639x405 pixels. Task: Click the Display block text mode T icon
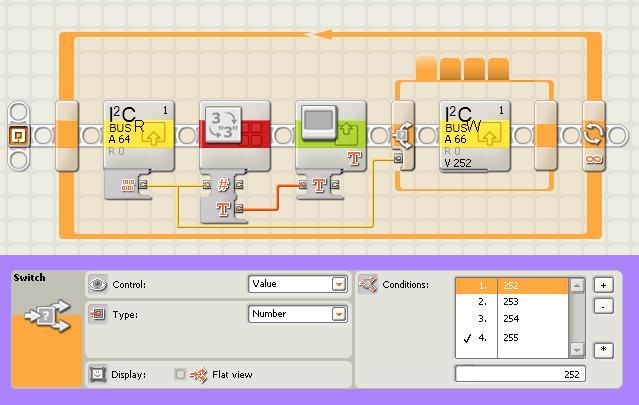point(354,158)
